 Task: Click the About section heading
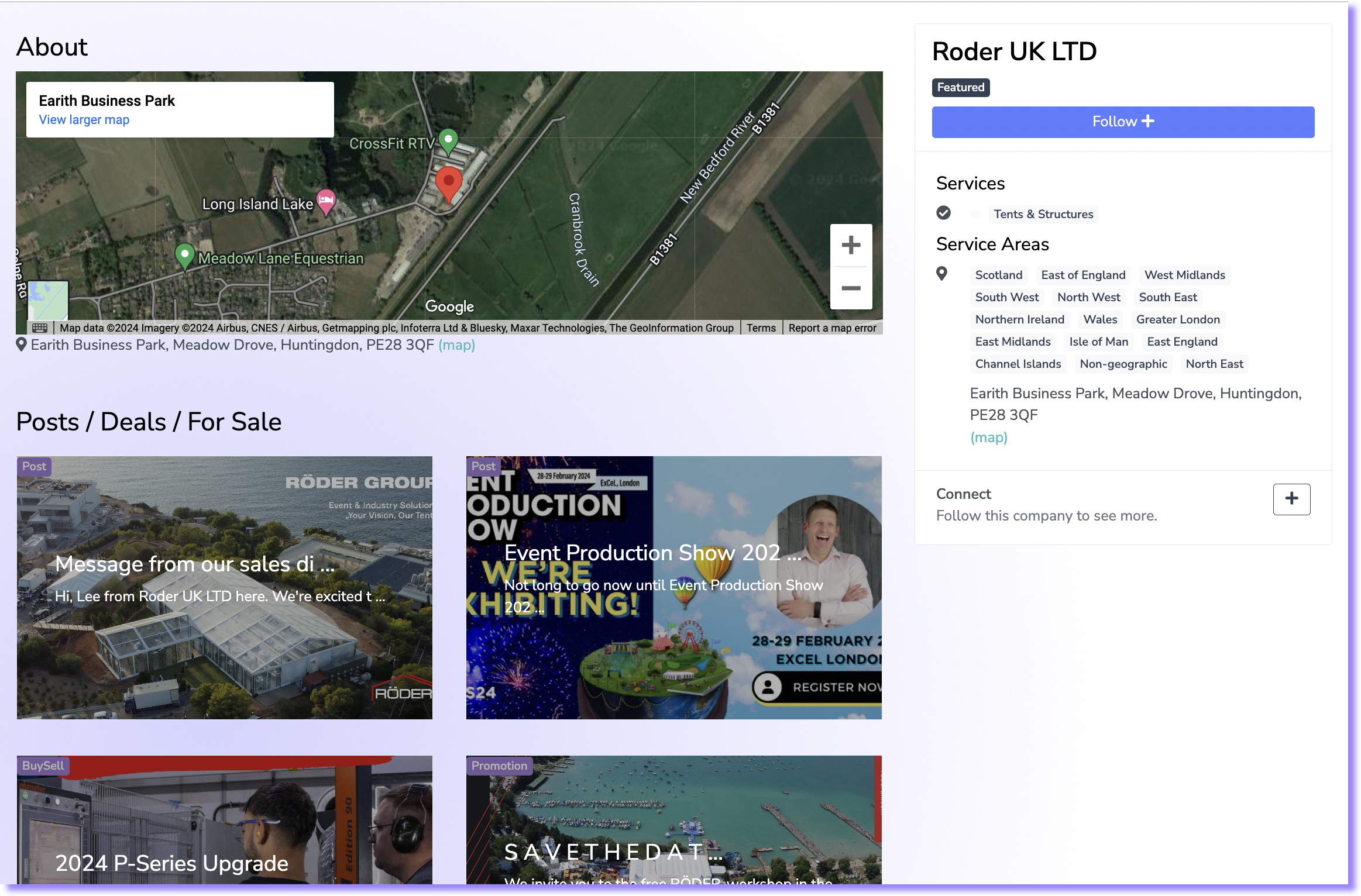[52, 47]
